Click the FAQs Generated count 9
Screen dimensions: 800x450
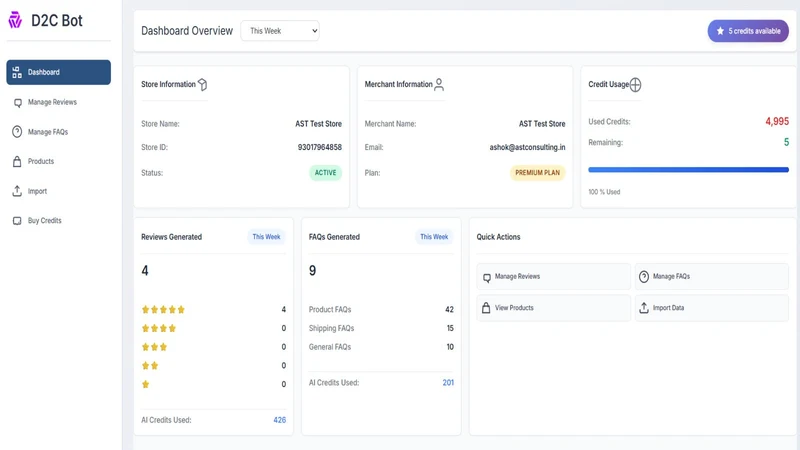(312, 270)
